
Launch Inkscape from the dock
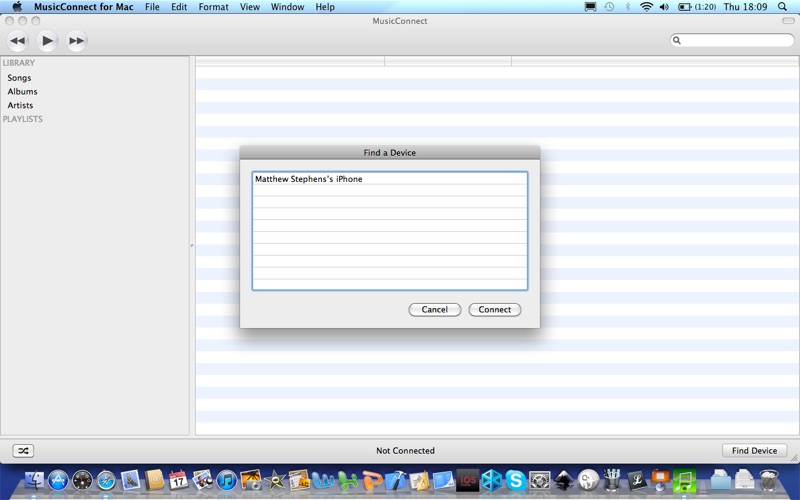[564, 480]
